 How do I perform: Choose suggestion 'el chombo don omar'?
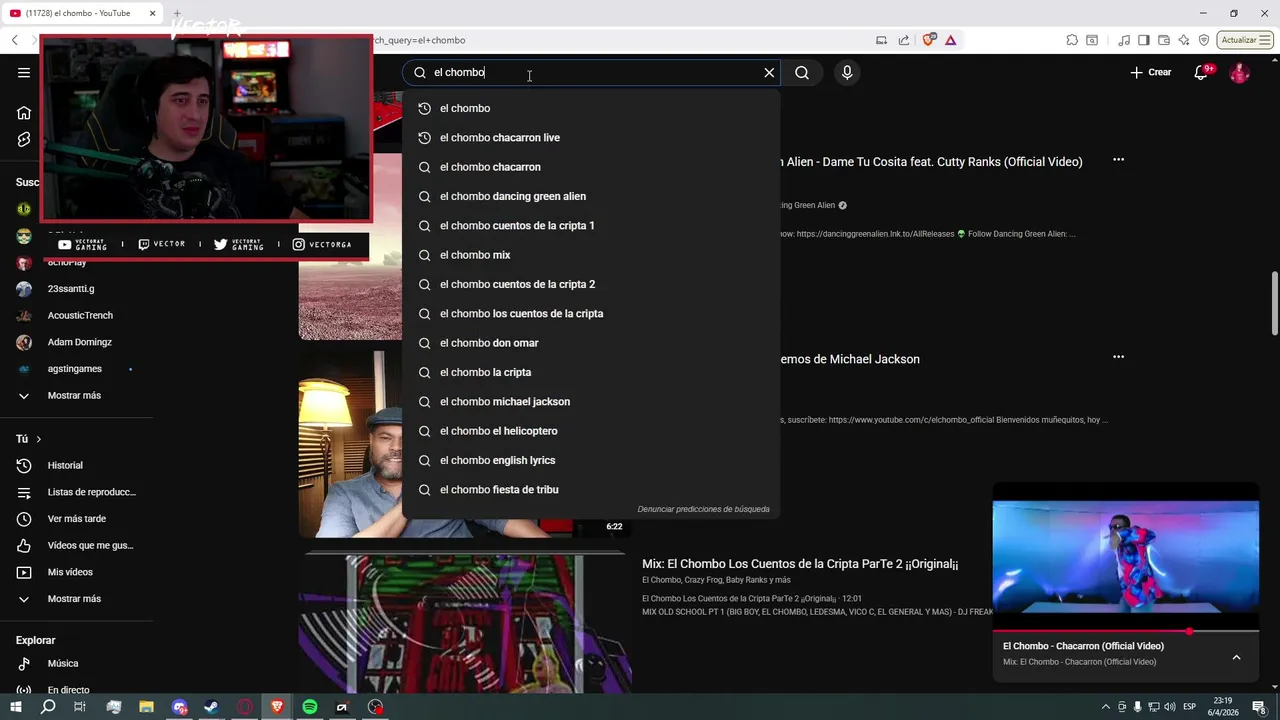point(591,343)
